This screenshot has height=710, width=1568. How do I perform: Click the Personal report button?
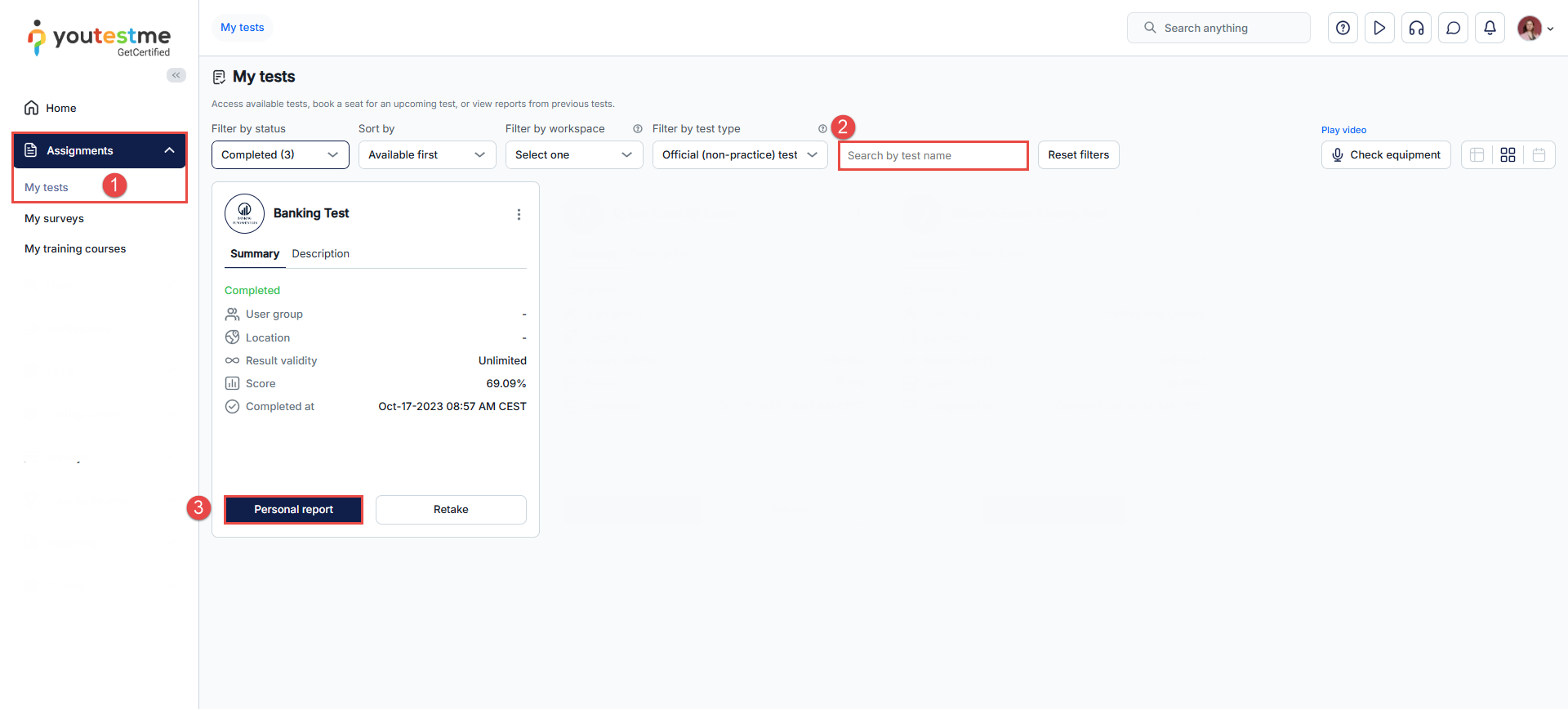pyautogui.click(x=293, y=509)
